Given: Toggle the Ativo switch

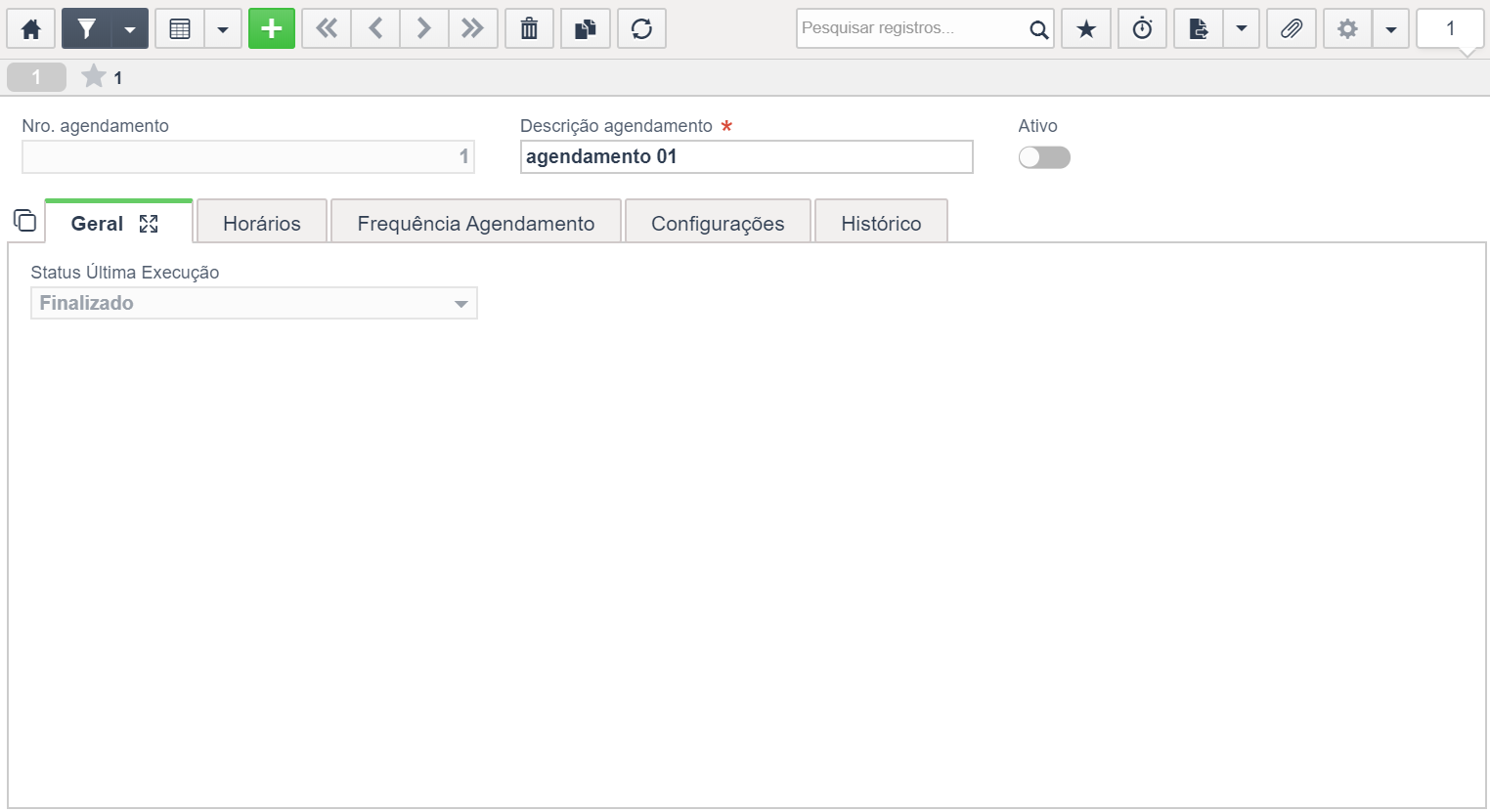Looking at the screenshot, I should pyautogui.click(x=1044, y=157).
